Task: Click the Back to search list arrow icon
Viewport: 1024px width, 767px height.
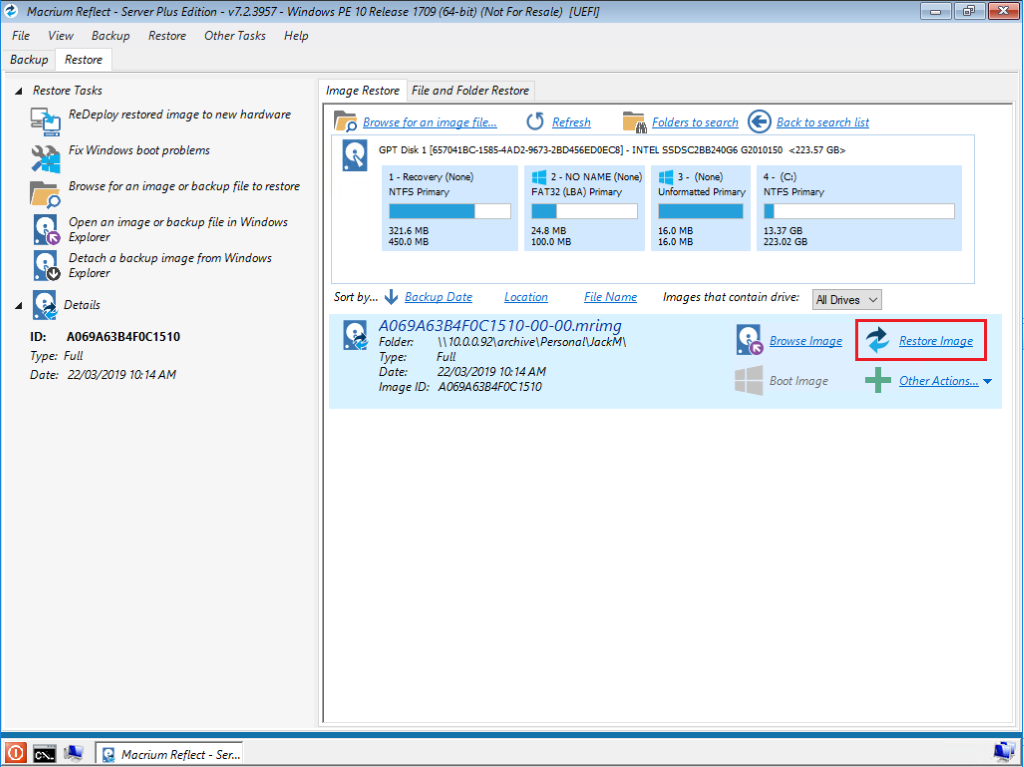Action: click(759, 122)
